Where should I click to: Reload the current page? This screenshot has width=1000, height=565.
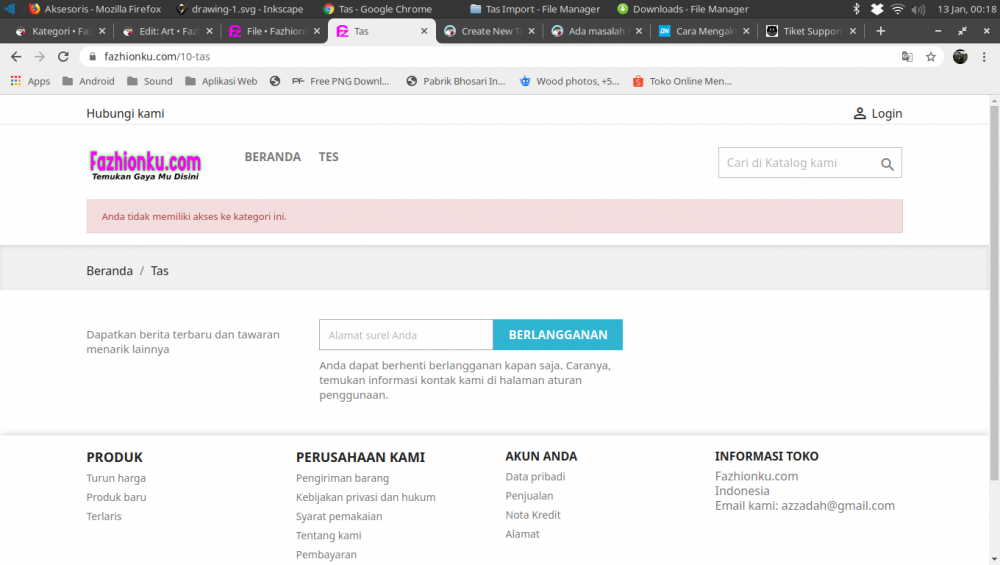coord(63,57)
